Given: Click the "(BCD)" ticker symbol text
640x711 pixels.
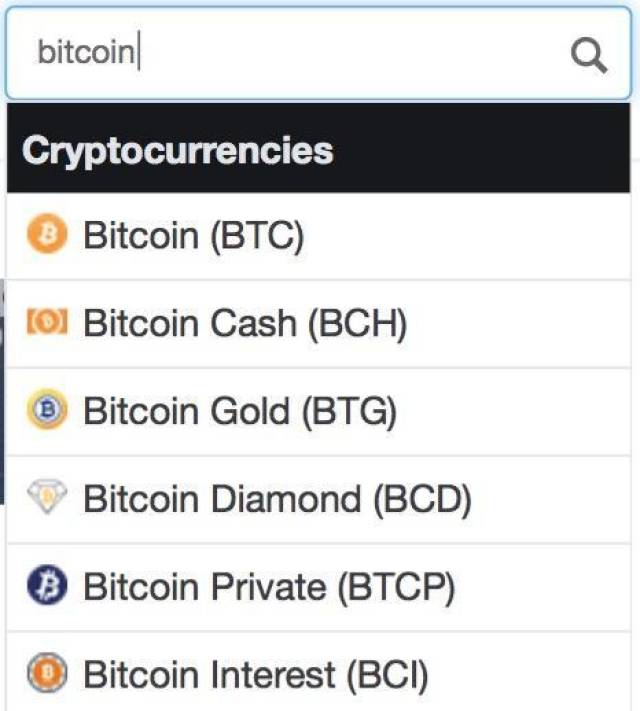Looking at the screenshot, I should 421,499.
